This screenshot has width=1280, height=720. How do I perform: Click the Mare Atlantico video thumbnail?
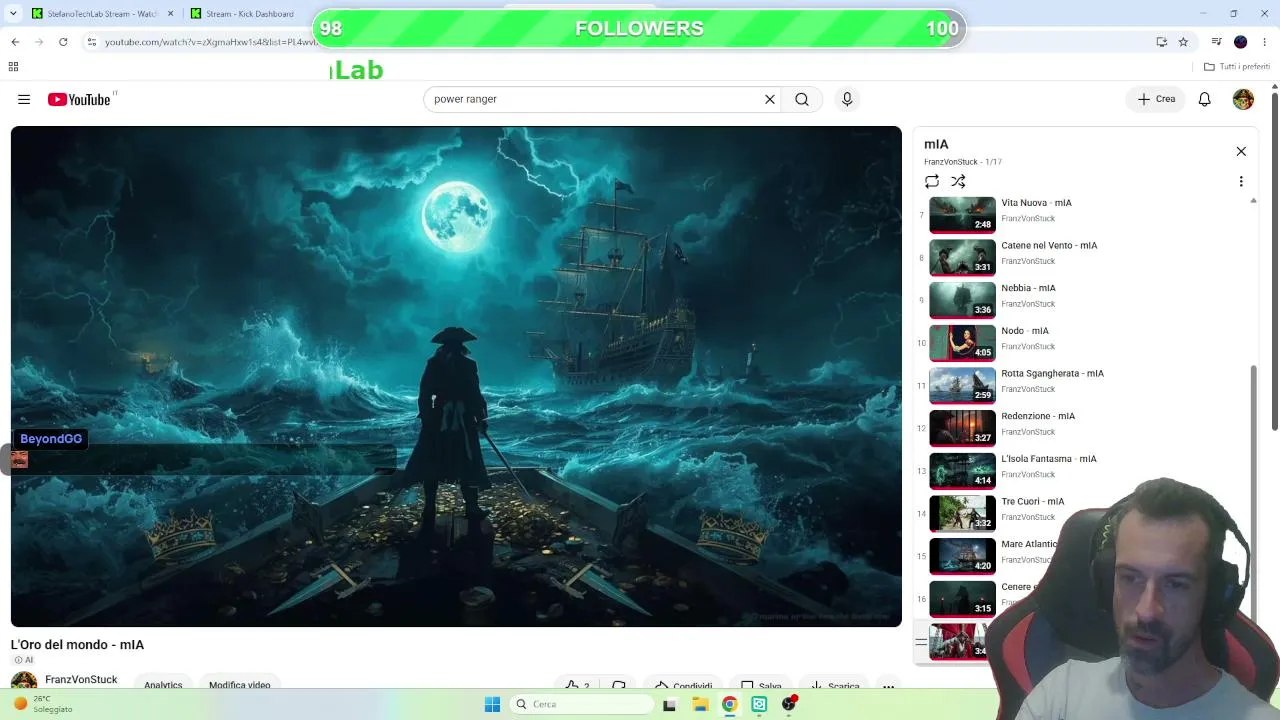962,556
